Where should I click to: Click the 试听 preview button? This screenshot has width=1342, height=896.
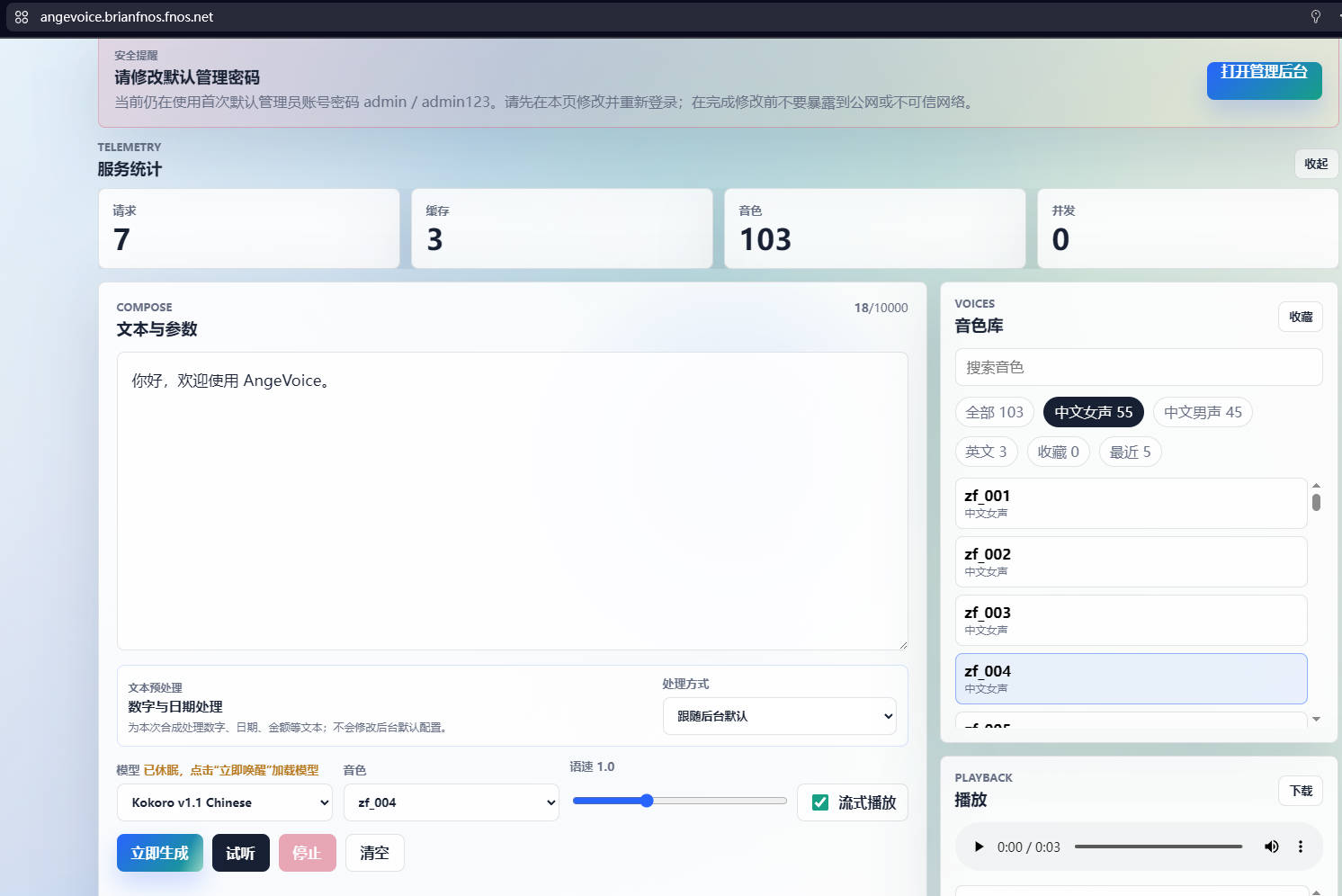pyautogui.click(x=241, y=853)
